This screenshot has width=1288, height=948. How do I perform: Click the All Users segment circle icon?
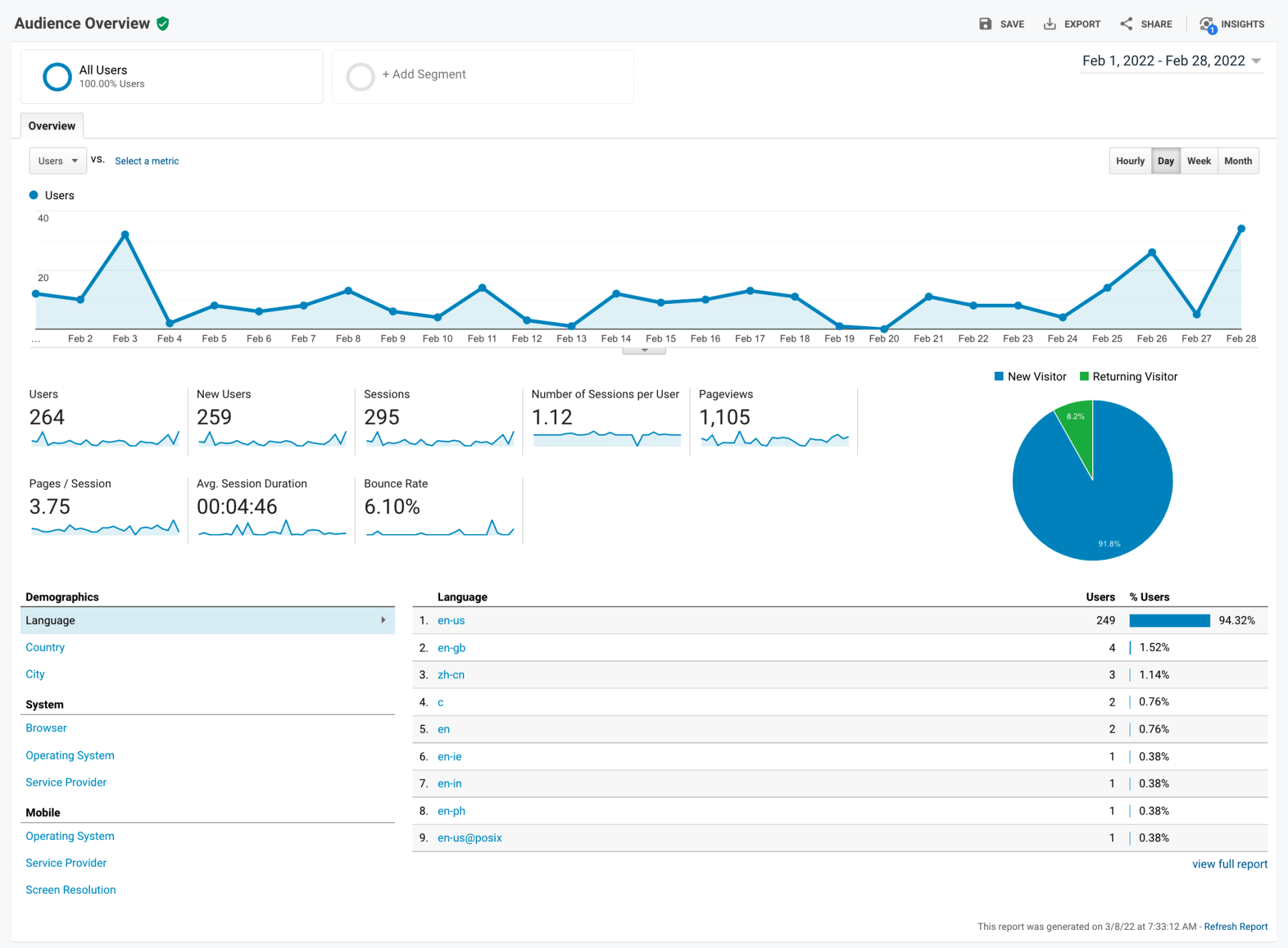tap(57, 76)
